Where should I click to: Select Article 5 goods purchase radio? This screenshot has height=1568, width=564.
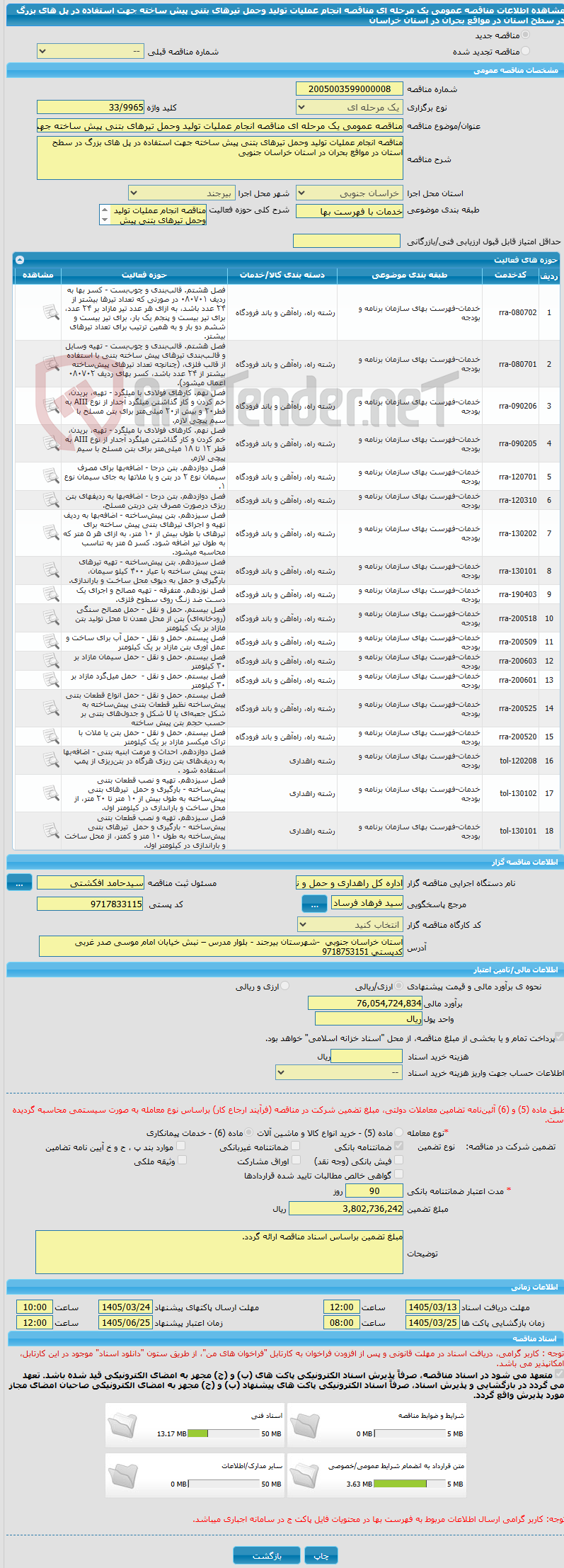[x=399, y=1132]
